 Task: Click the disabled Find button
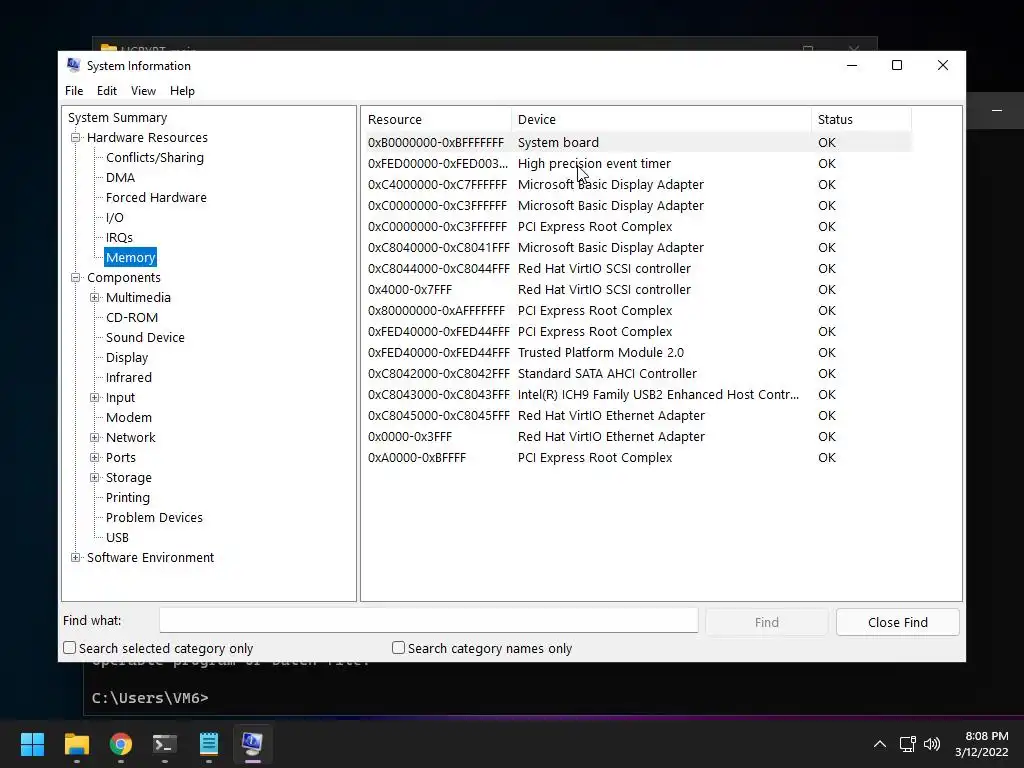click(x=767, y=622)
